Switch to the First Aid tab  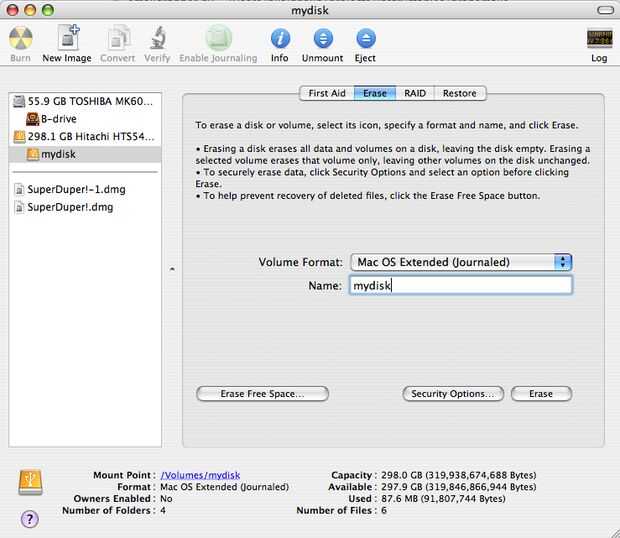(x=327, y=93)
